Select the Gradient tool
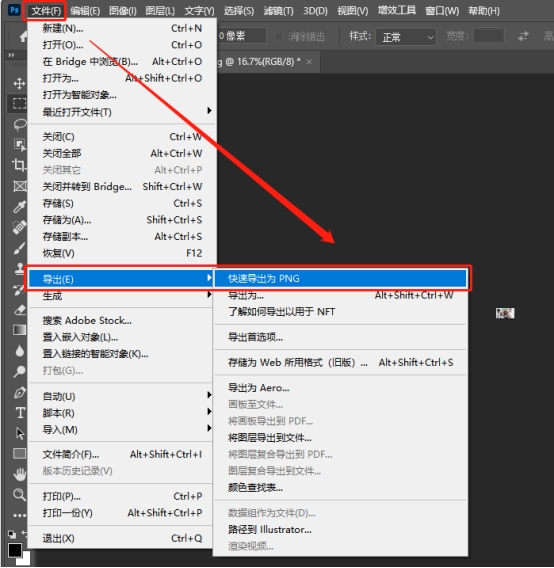The image size is (554, 568). coord(19,330)
